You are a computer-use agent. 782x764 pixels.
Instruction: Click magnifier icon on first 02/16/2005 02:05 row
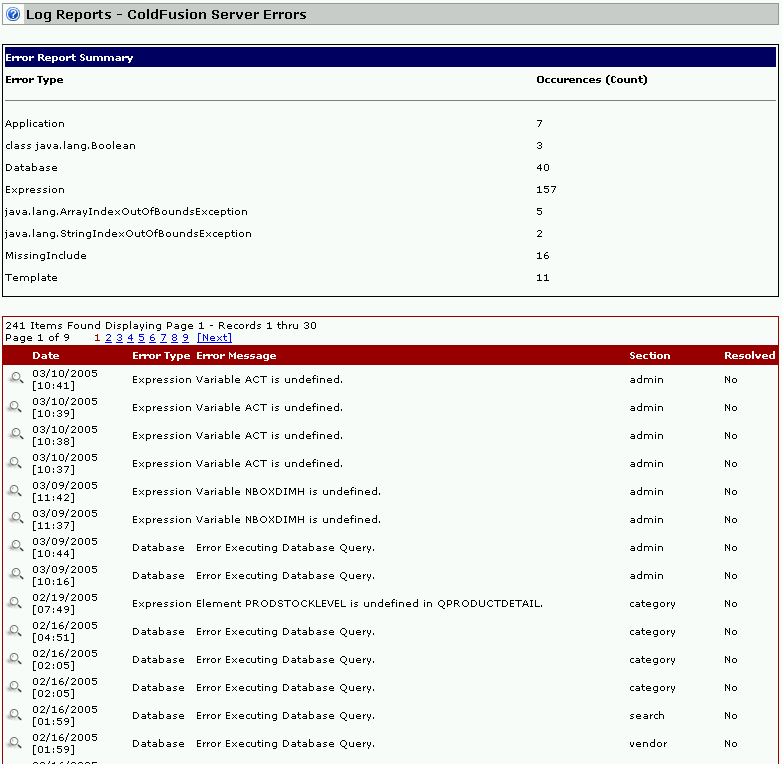(16, 658)
